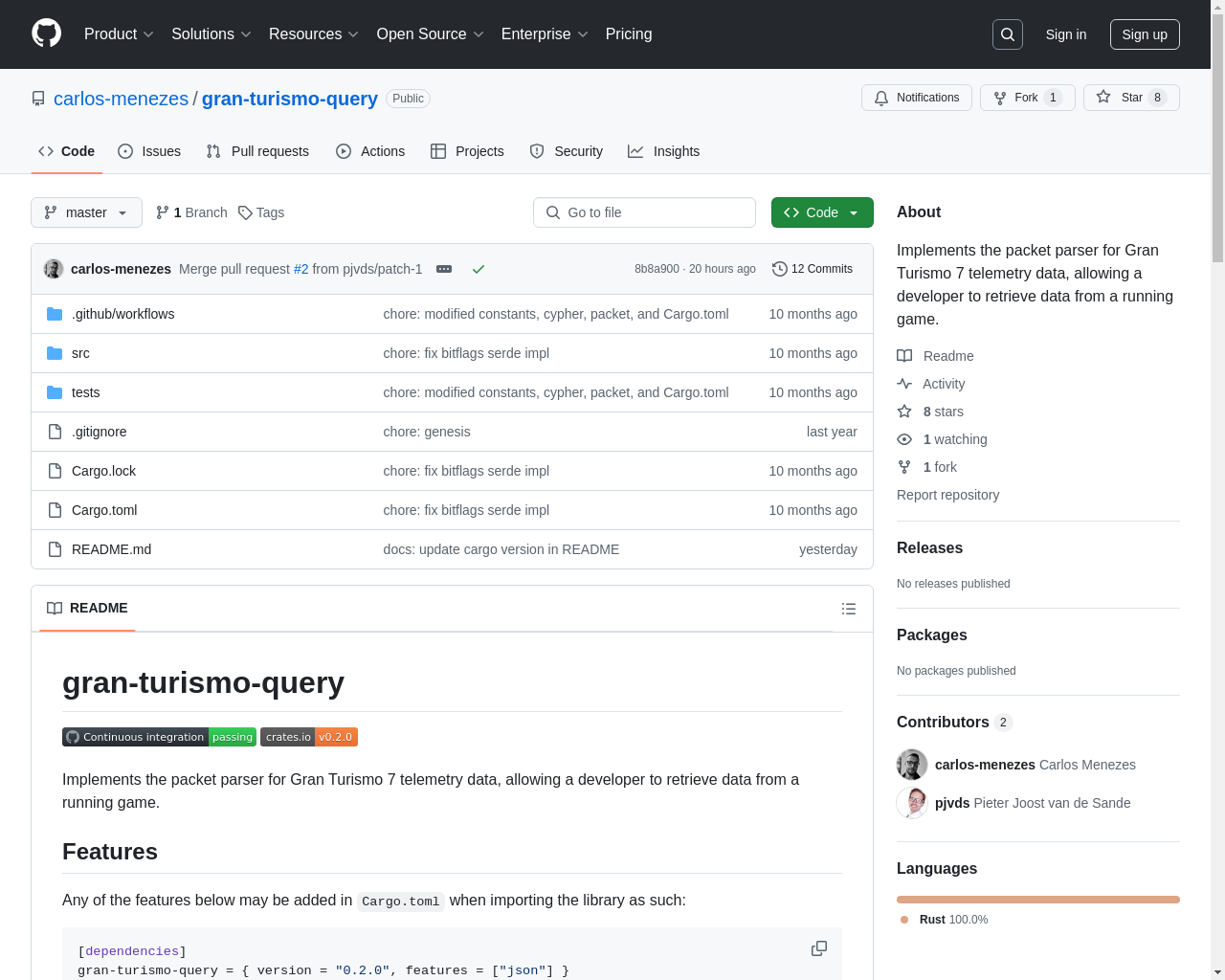
Task: Open the carlos-menezes owner link
Action: pyautogui.click(x=121, y=99)
